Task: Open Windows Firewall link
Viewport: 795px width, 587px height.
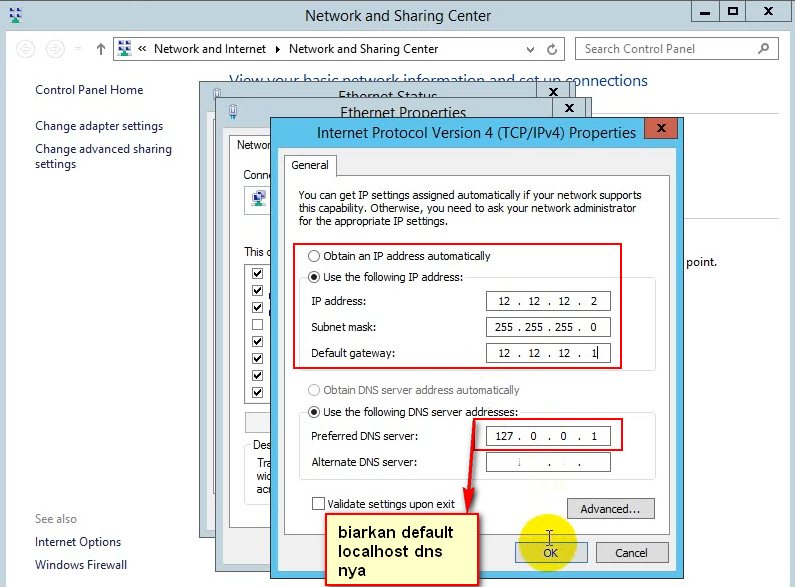Action: [81, 565]
